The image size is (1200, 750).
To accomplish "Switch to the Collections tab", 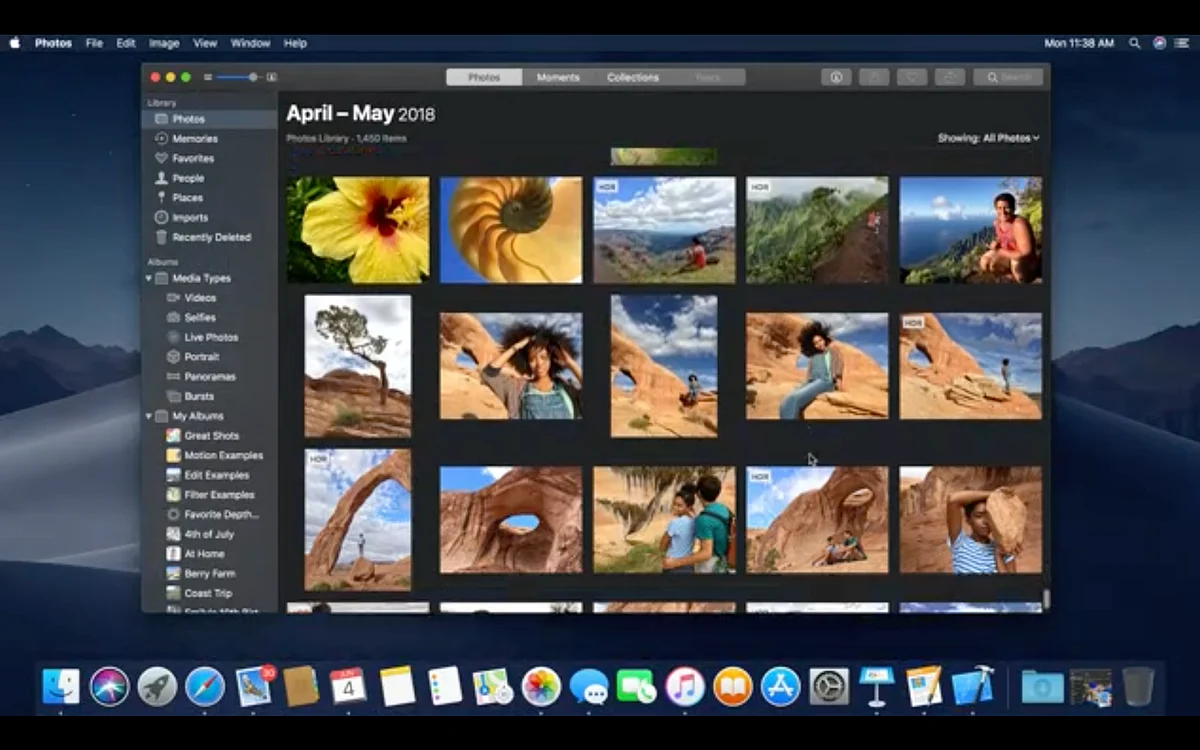I will pyautogui.click(x=633, y=77).
